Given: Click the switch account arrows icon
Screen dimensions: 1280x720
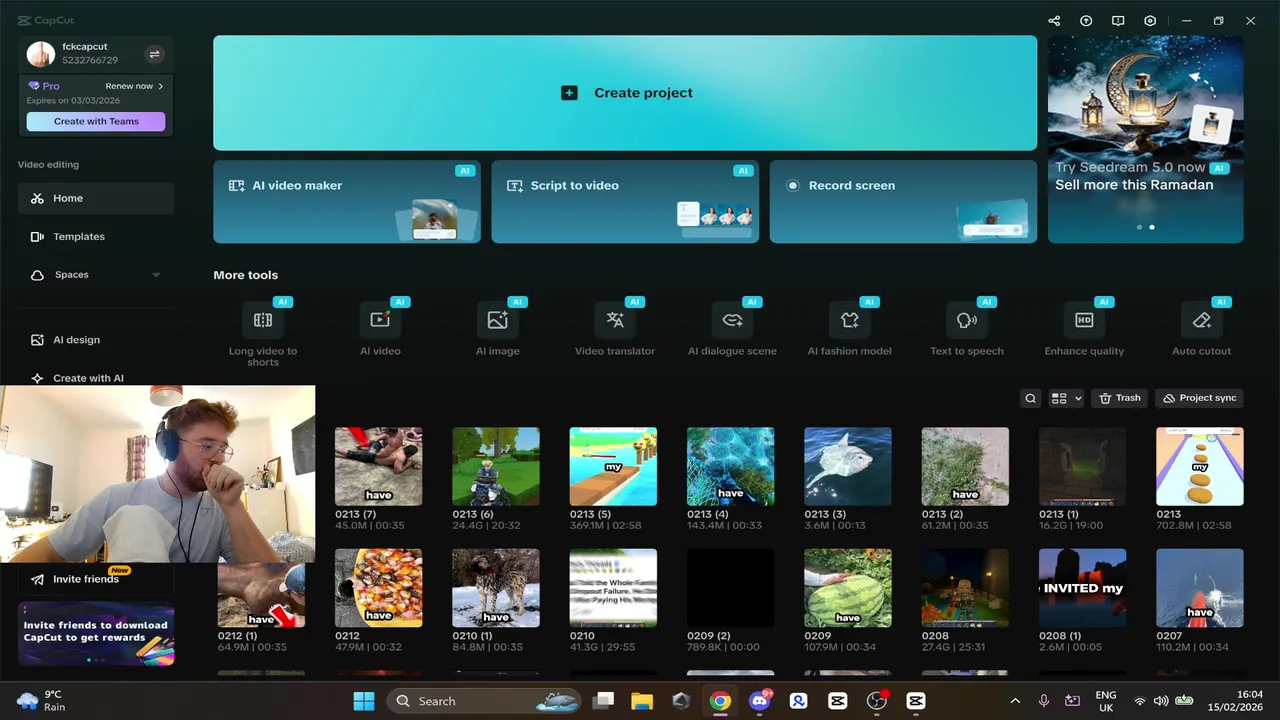Looking at the screenshot, I should (154, 54).
